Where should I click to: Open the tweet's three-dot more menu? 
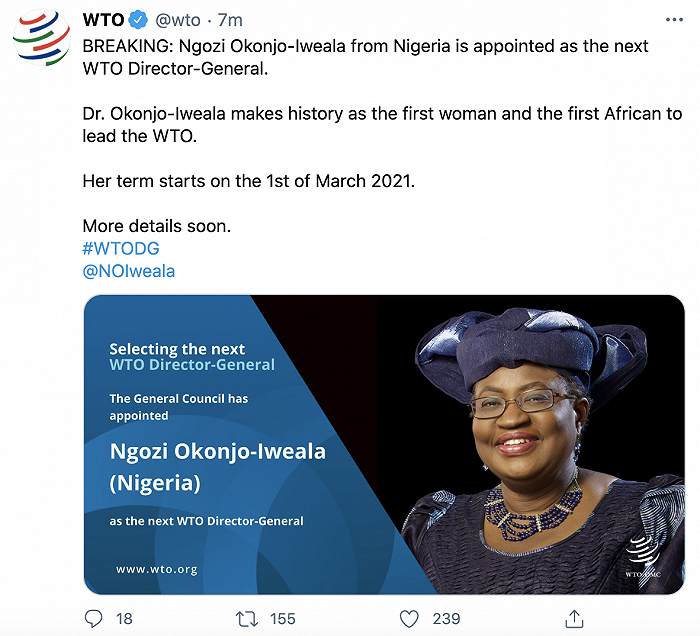(x=674, y=20)
